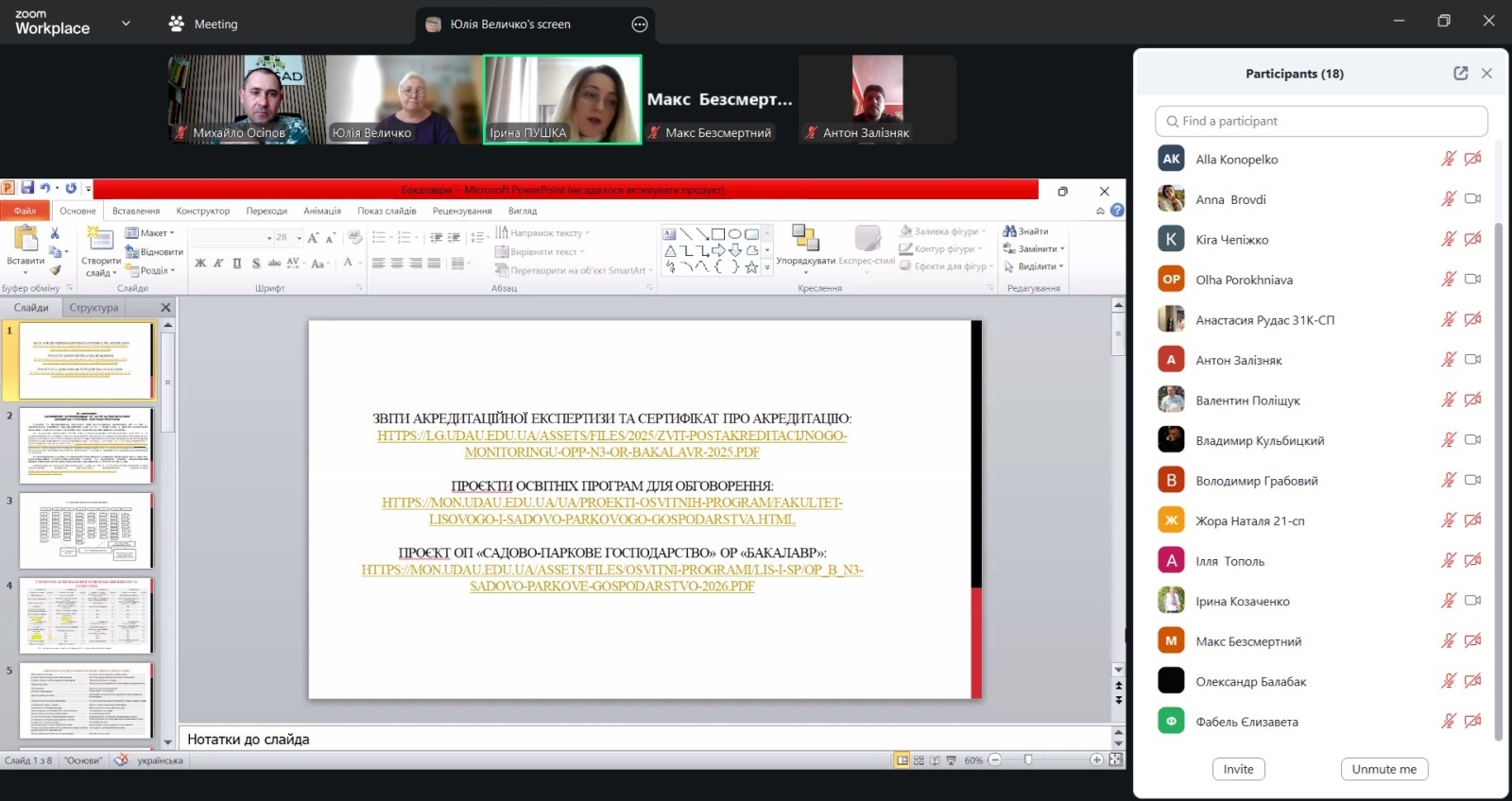
Task: Click Alla Konopelko's muted microphone icon
Action: (1448, 159)
